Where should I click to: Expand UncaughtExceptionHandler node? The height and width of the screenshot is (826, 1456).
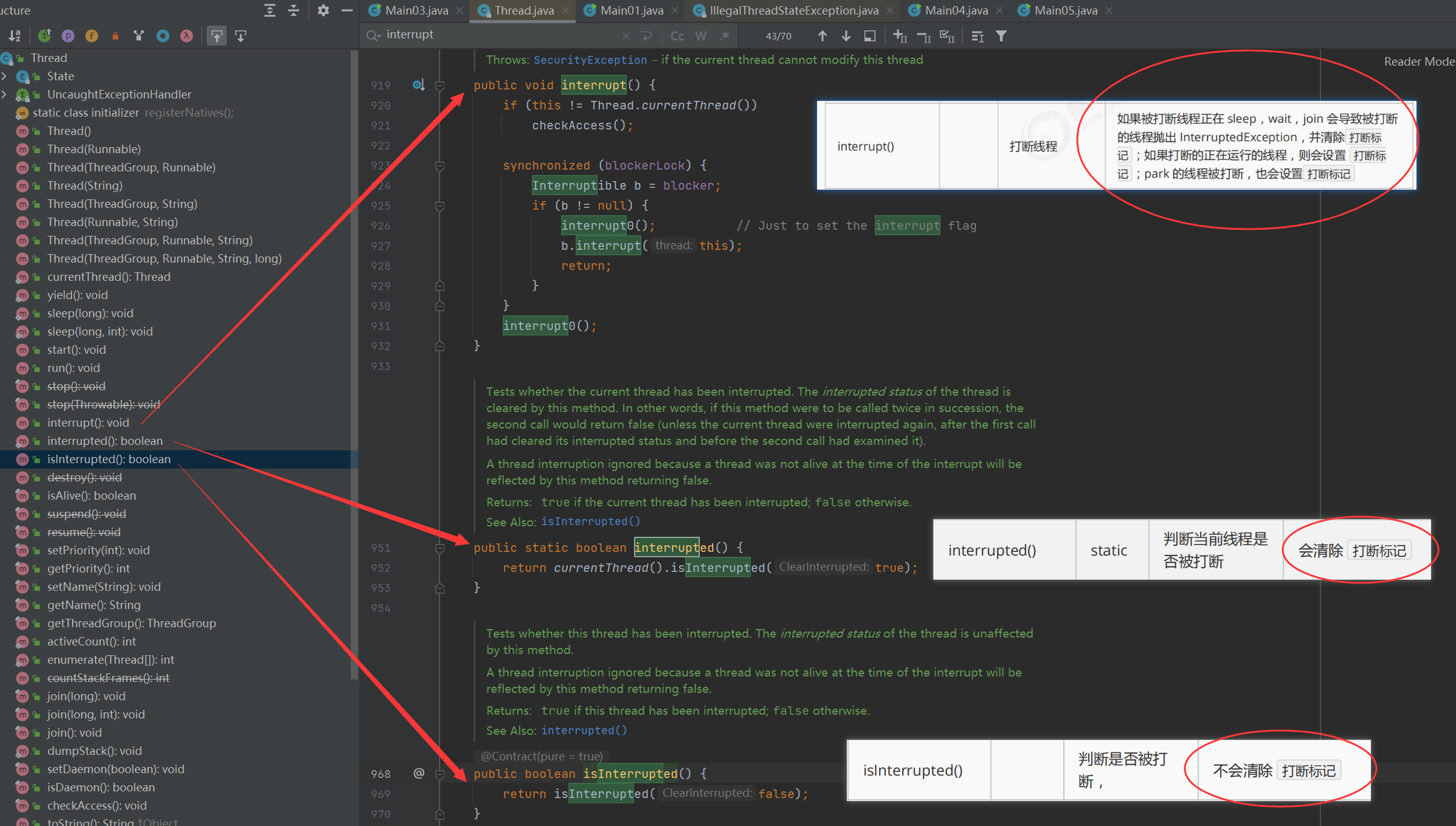click(4, 94)
